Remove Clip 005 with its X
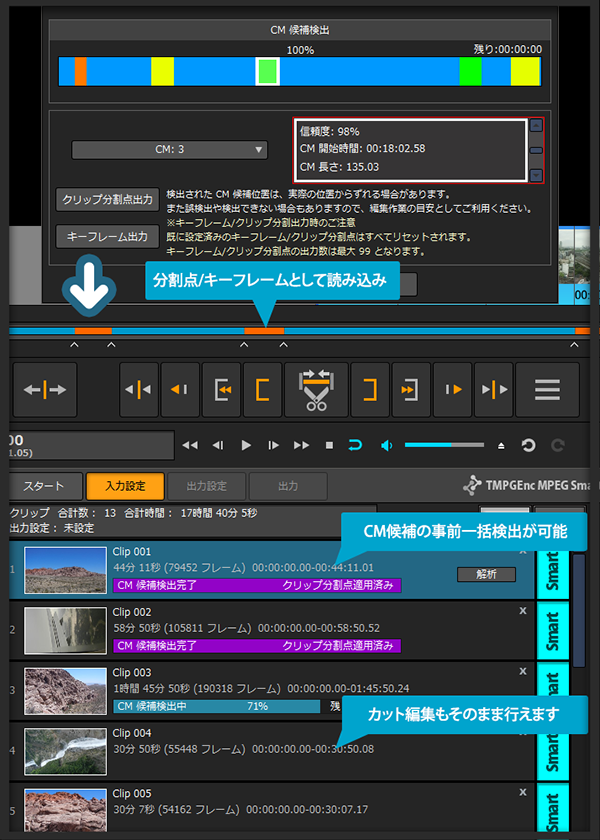This screenshot has height=840, width=600. point(523,792)
